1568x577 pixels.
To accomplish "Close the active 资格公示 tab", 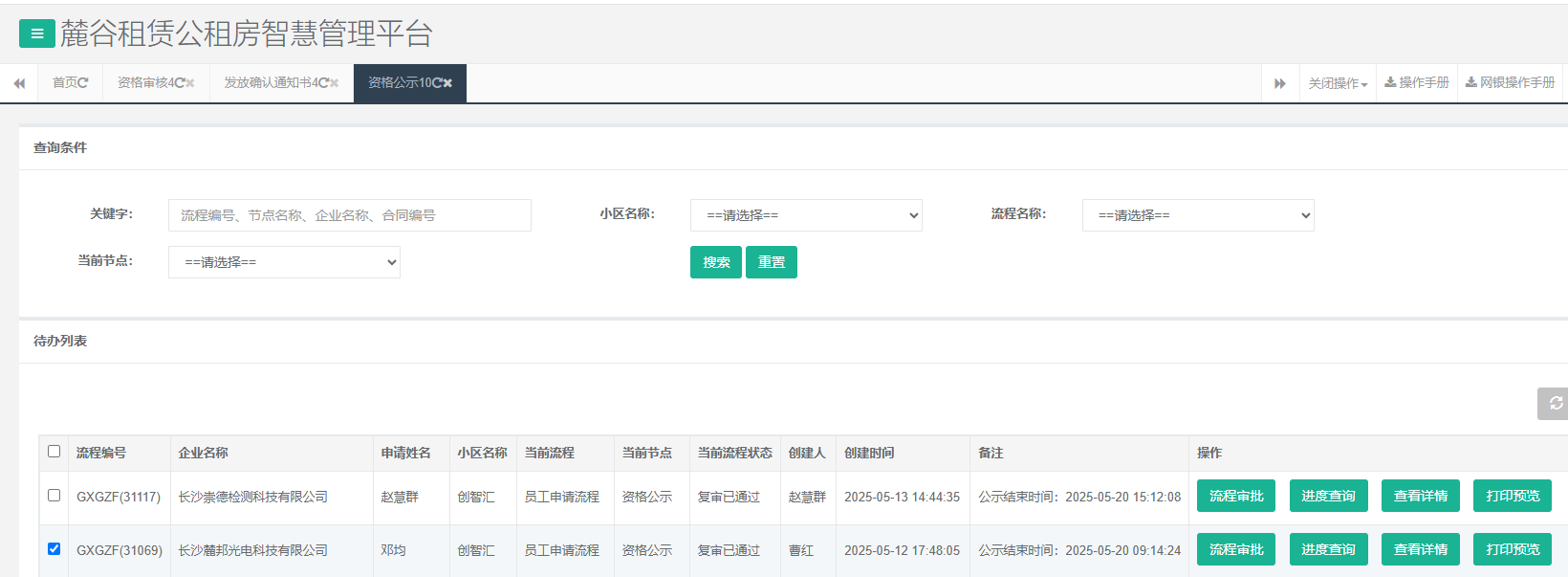I will pyautogui.click(x=447, y=83).
